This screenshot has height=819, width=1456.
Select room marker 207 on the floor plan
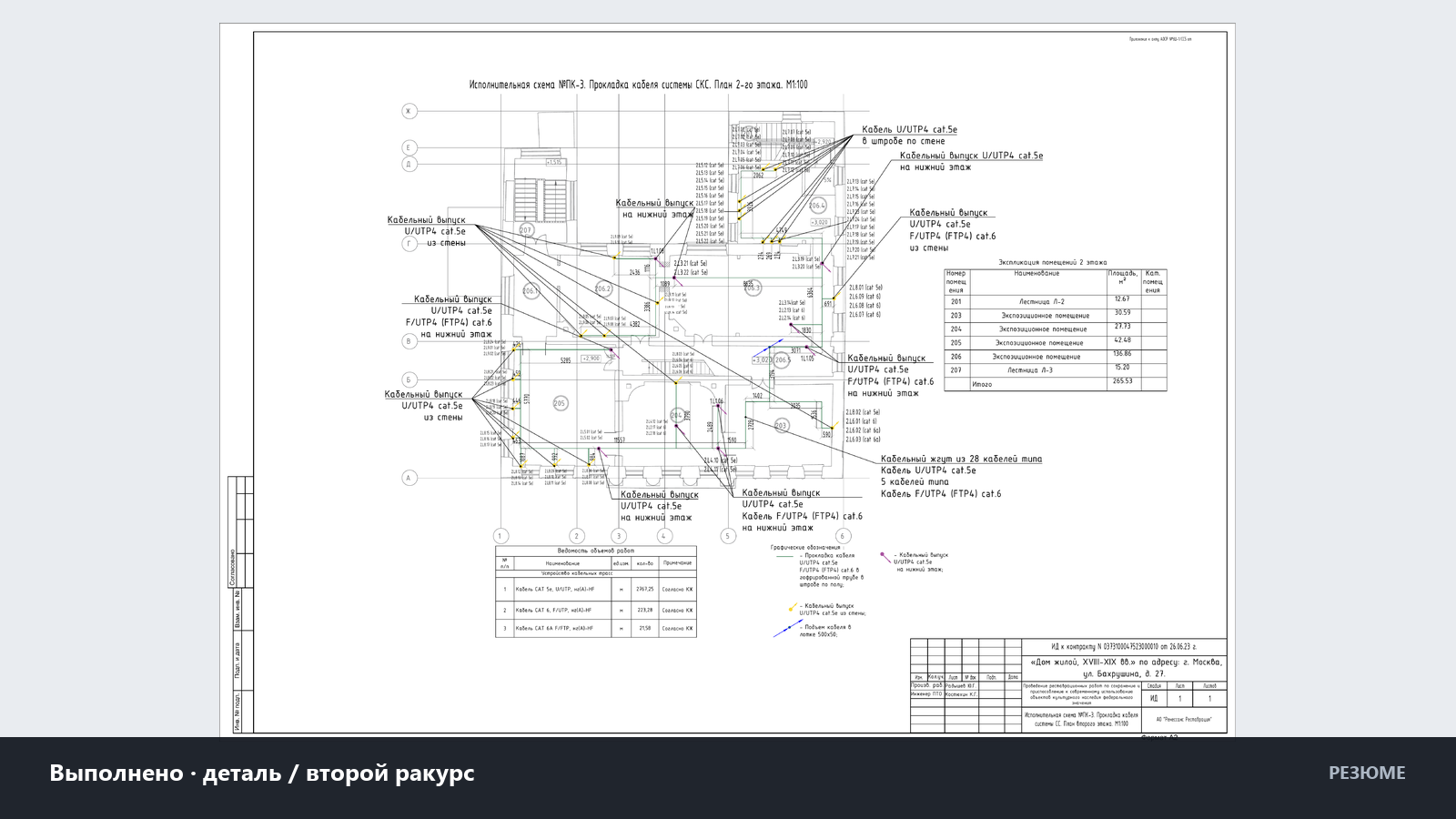pyautogui.click(x=525, y=230)
